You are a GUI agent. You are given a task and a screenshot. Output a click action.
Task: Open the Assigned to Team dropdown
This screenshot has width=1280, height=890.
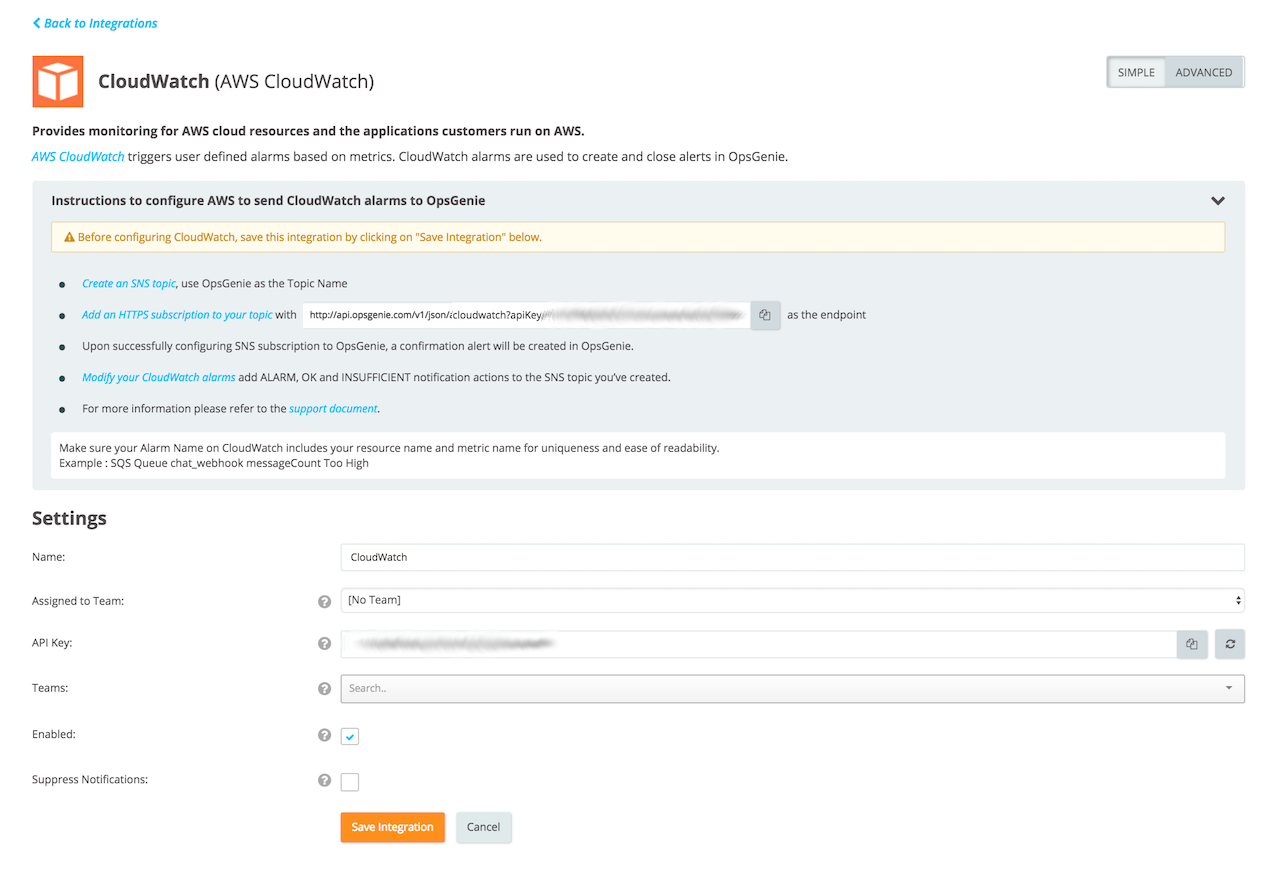(x=793, y=600)
